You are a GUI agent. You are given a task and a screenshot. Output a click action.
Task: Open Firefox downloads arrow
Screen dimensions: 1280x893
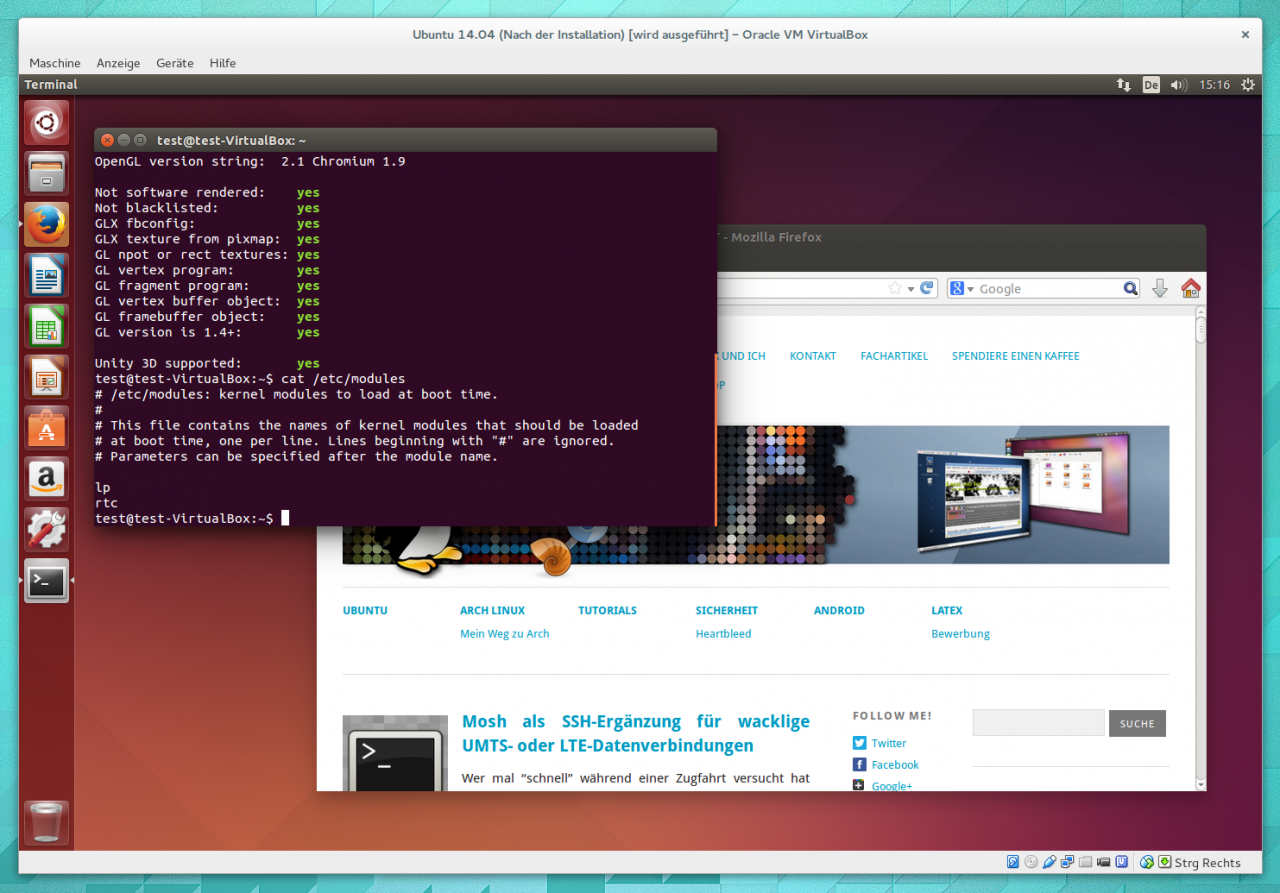pyautogui.click(x=1160, y=288)
